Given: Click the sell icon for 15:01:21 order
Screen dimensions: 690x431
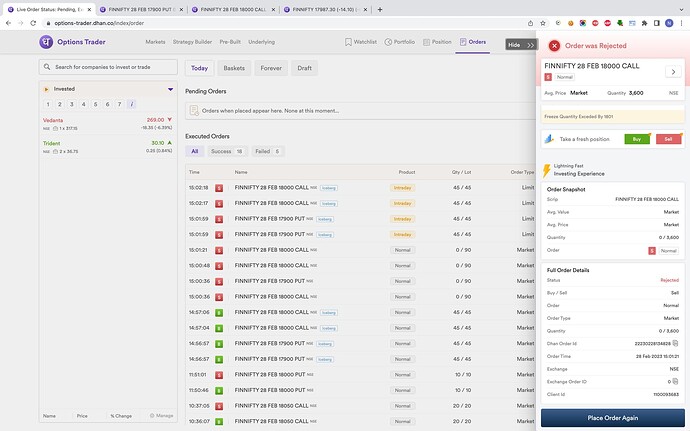Looking at the screenshot, I should click(219, 250).
